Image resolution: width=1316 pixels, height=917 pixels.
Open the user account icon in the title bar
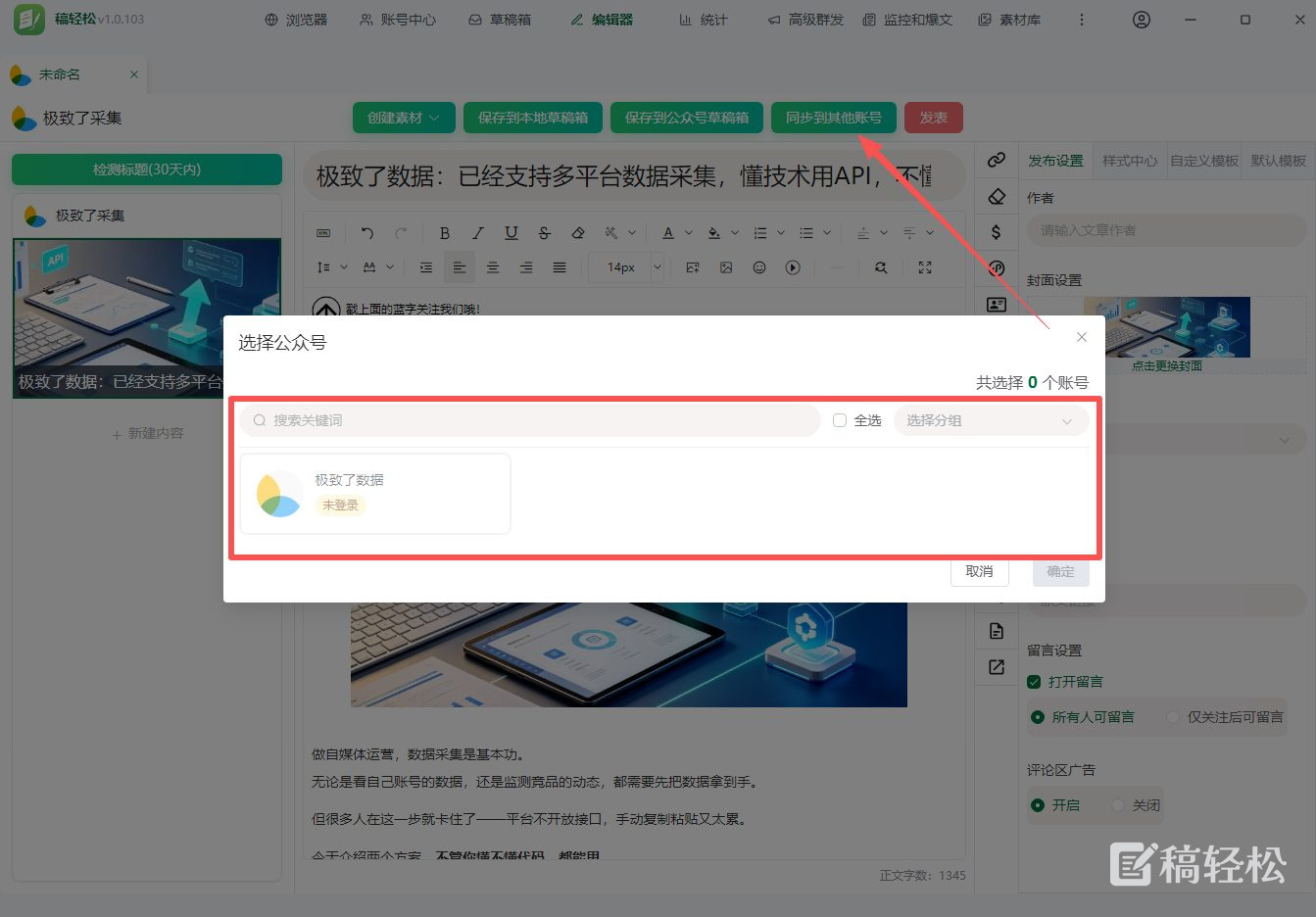pos(1142,20)
